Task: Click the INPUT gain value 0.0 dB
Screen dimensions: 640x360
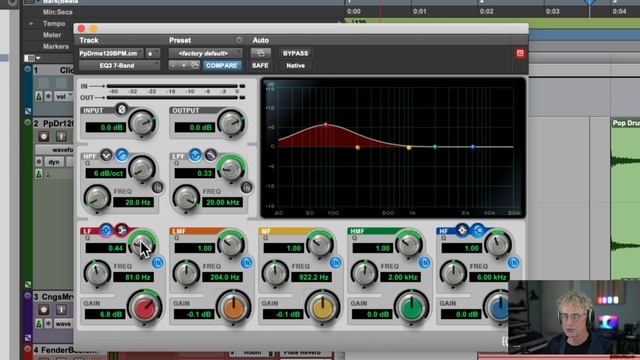Action: tap(106, 127)
